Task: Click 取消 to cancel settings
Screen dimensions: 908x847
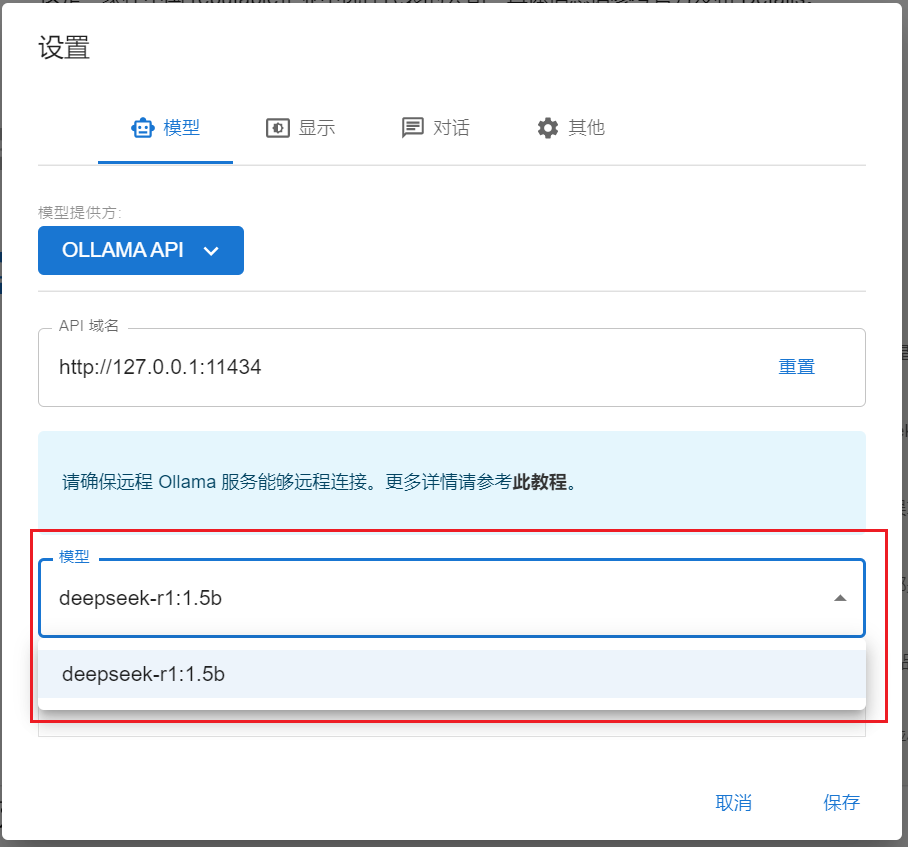Action: click(733, 803)
